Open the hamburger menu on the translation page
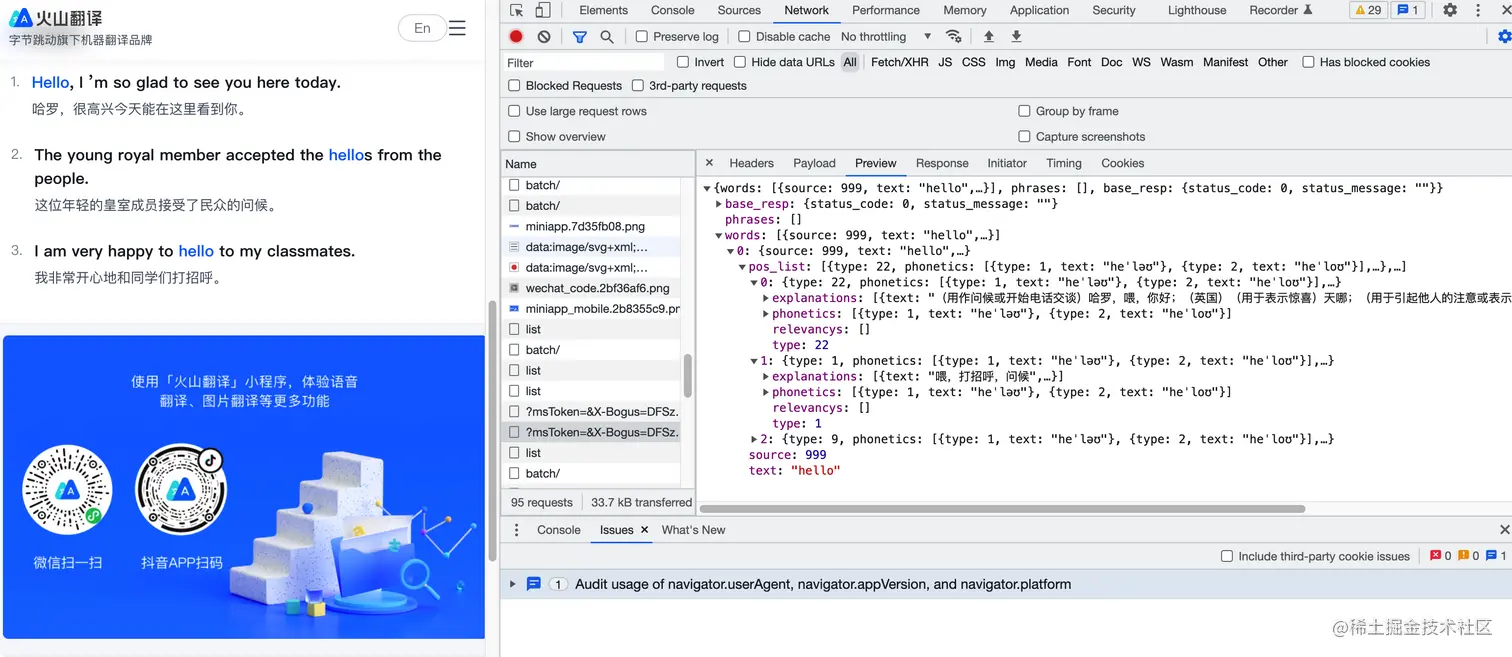Image resolution: width=1512 pixels, height=657 pixels. coord(457,28)
